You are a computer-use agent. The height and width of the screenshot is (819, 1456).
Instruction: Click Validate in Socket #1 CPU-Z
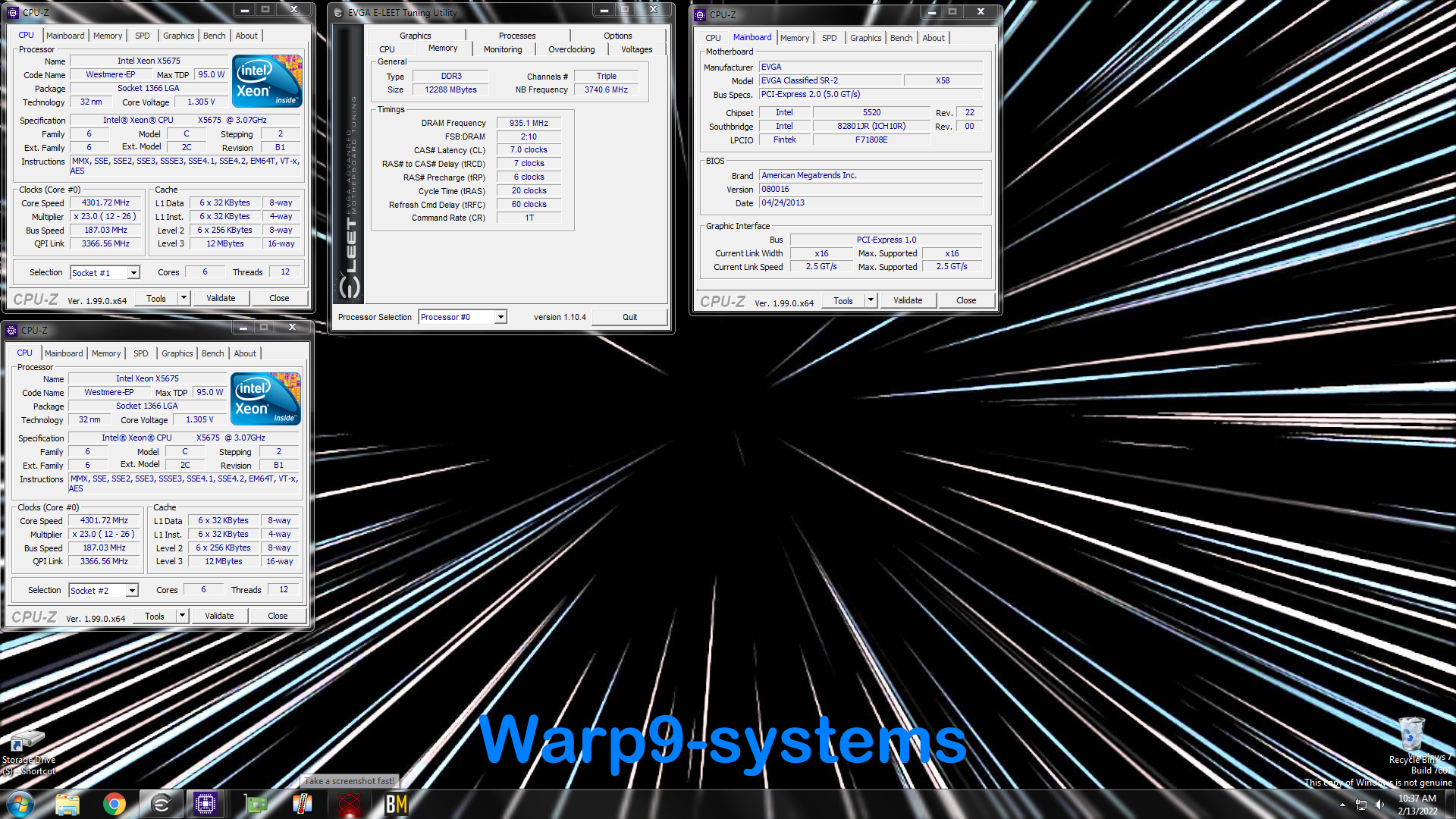click(x=221, y=298)
